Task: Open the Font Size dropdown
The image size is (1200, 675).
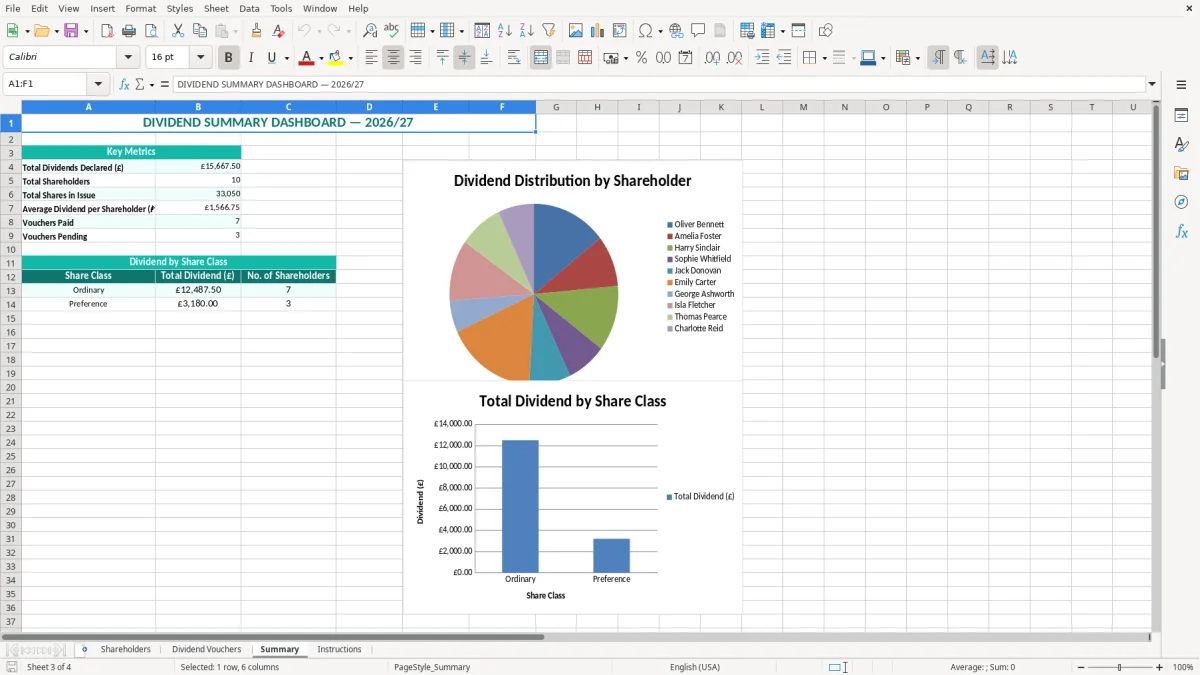Action: 201,58
